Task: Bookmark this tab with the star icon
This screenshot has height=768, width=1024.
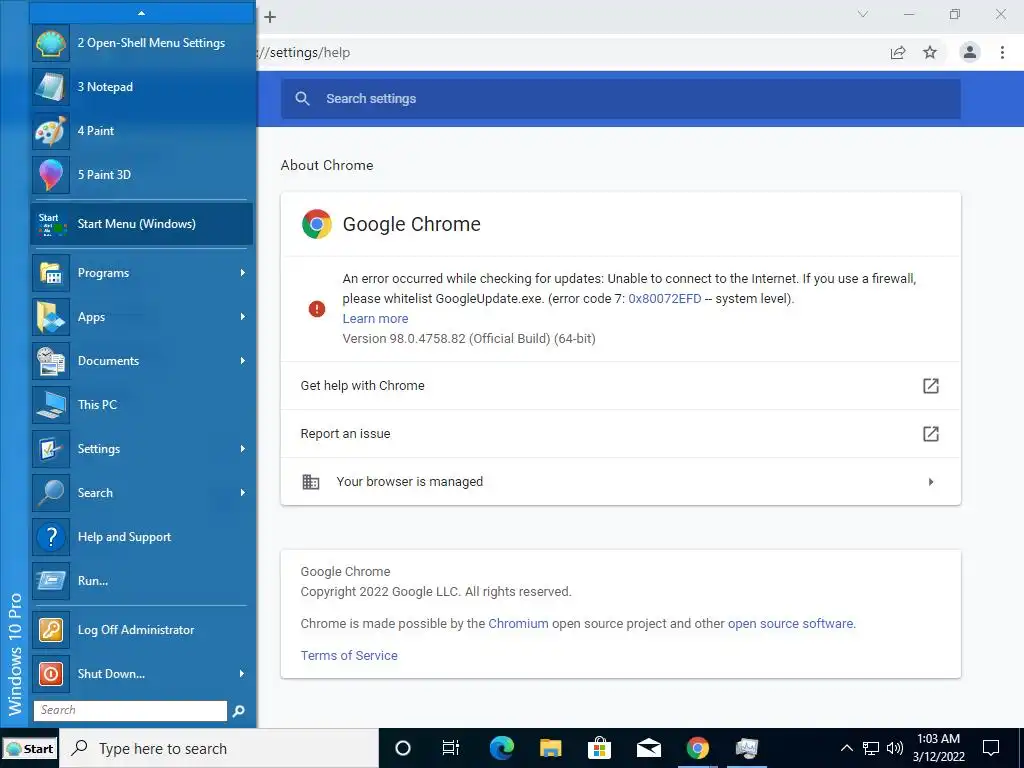Action: tap(930, 52)
